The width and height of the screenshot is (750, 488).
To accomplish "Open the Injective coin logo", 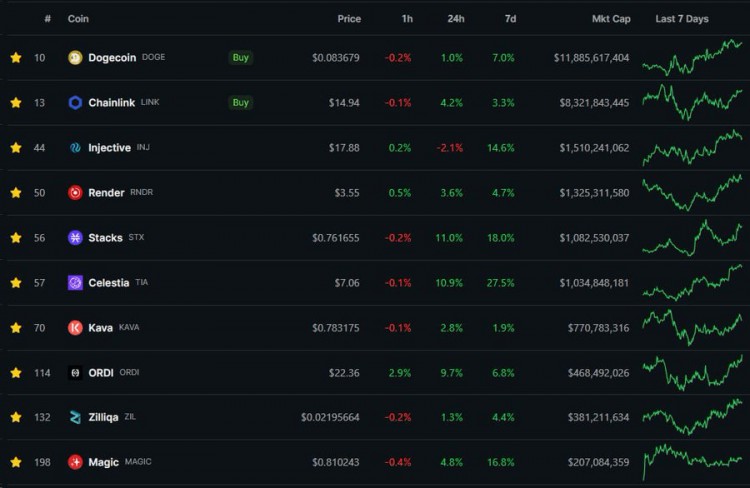I will pos(75,148).
